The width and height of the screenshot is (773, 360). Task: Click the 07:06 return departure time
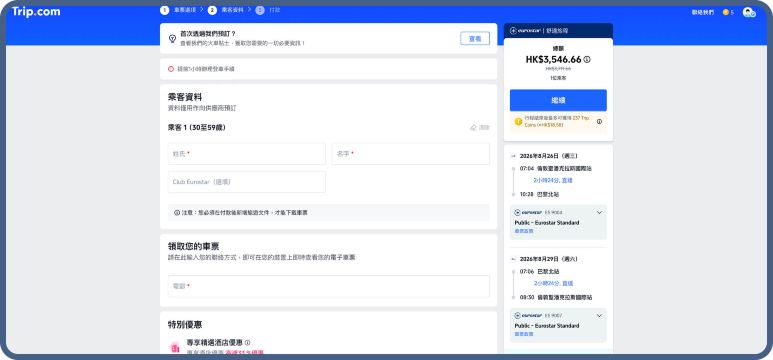[527, 272]
